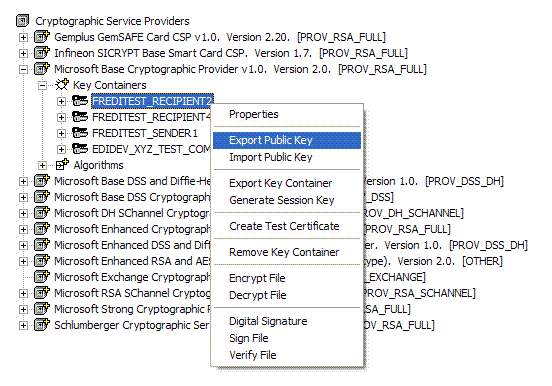
Task: Collapse the Key Containers node
Action: coord(42,85)
